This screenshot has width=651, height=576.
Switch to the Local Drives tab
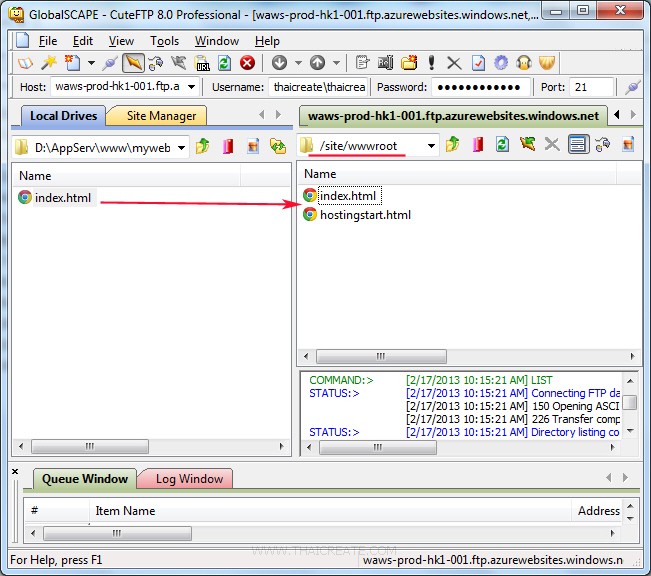[x=64, y=116]
